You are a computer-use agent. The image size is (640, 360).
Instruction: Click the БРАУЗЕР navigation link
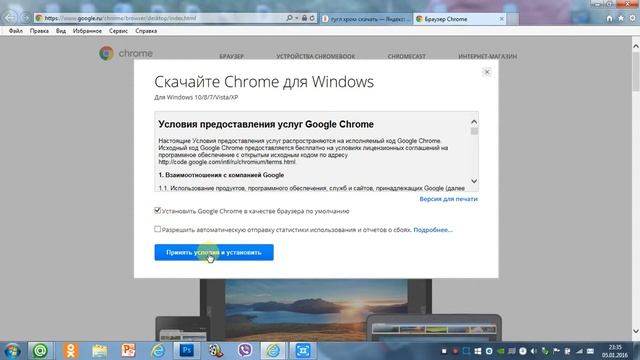pyautogui.click(x=231, y=56)
